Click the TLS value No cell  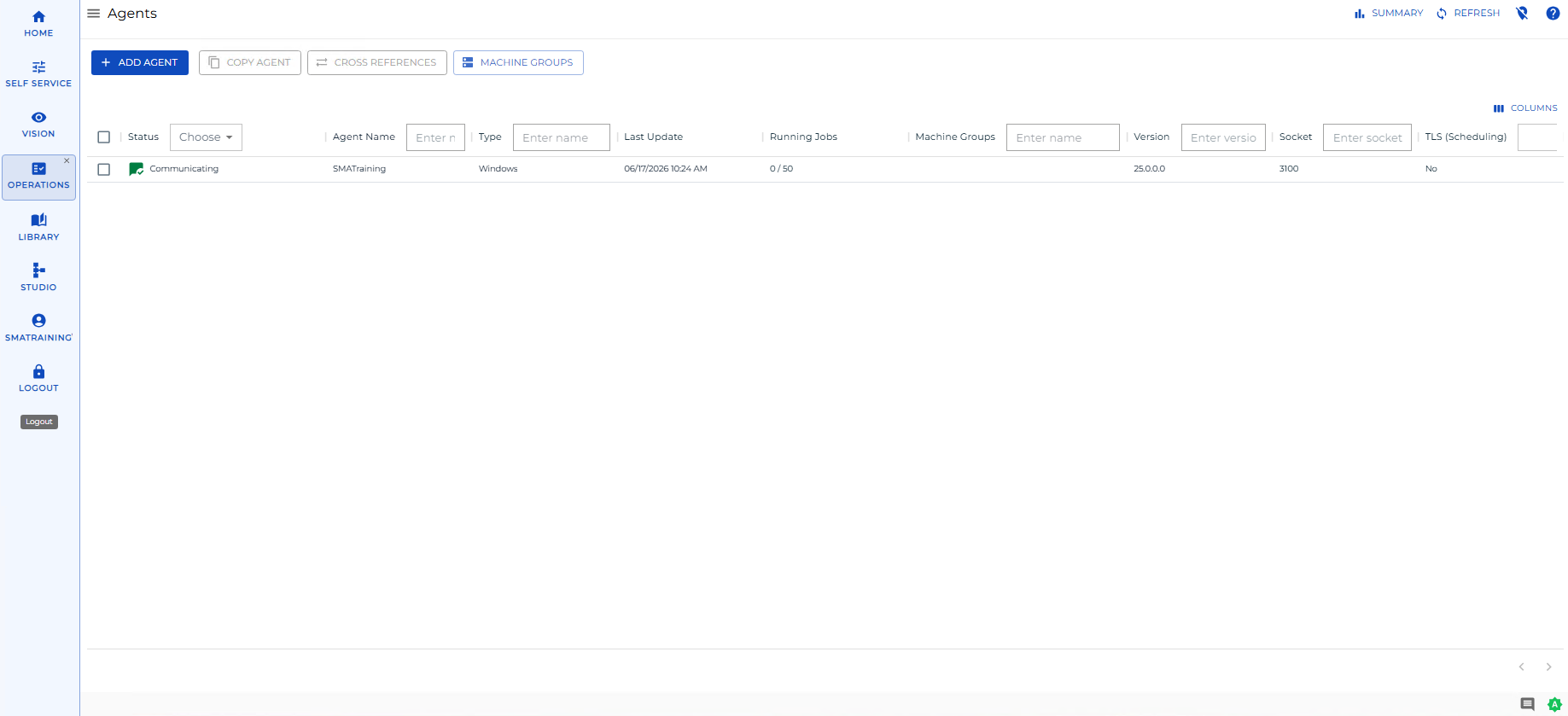[x=1431, y=169]
